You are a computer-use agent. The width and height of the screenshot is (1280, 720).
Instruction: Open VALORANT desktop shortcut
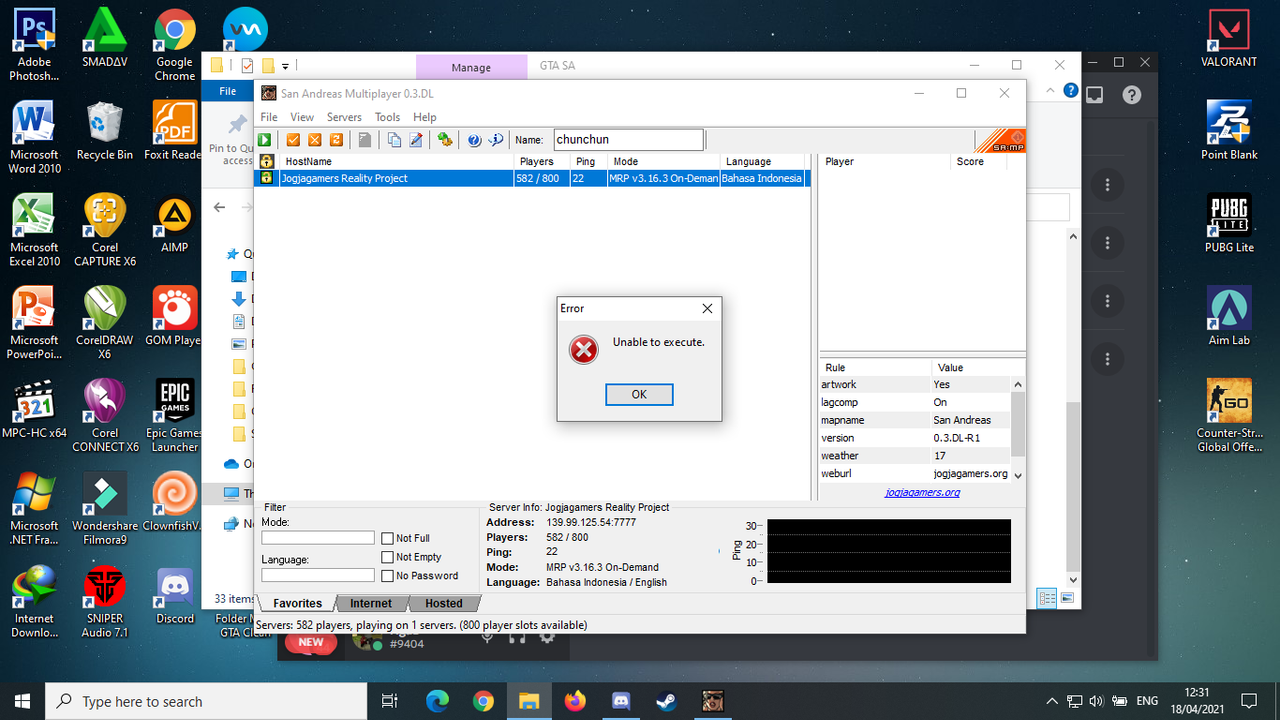coord(1229,38)
